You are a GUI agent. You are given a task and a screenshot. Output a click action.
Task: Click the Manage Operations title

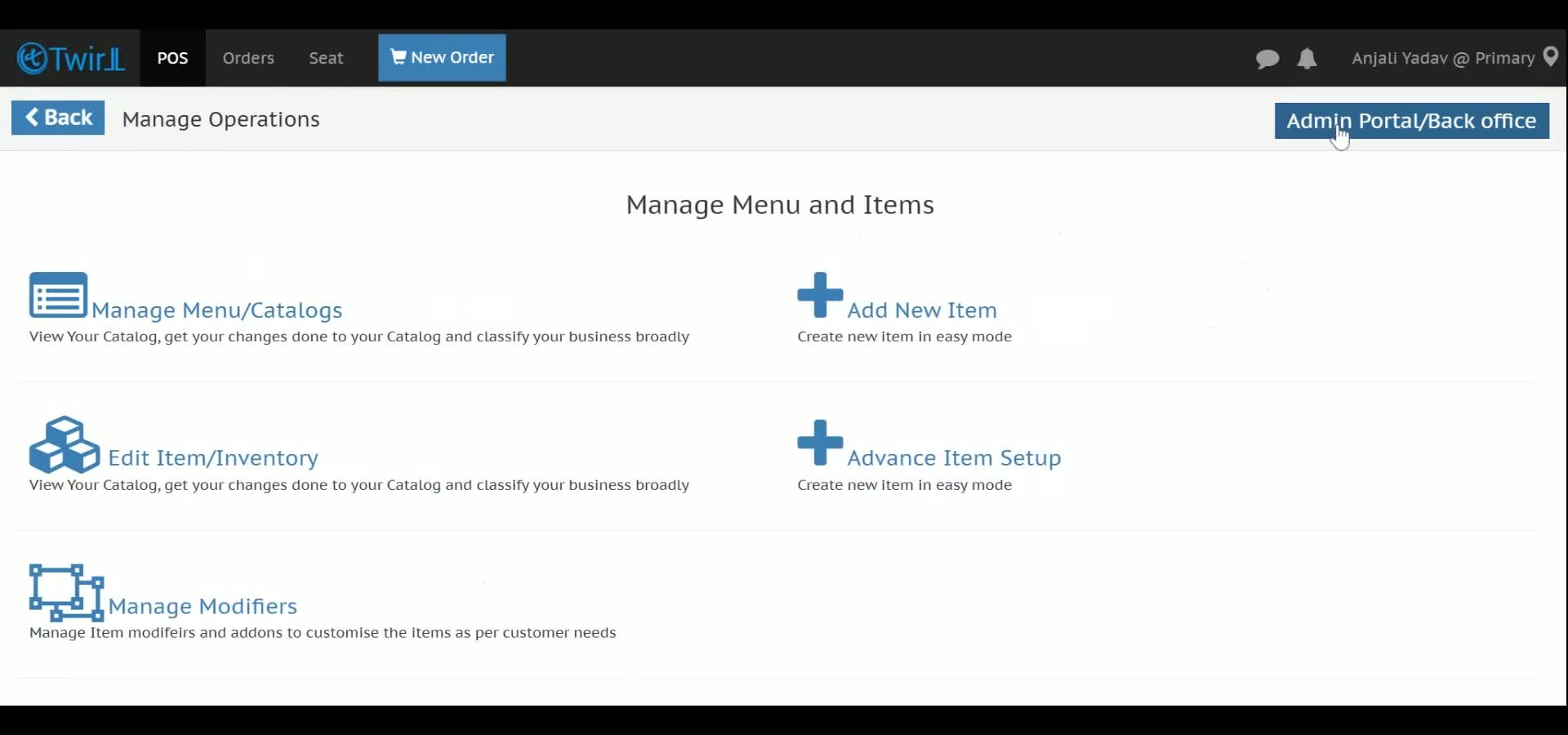point(220,119)
